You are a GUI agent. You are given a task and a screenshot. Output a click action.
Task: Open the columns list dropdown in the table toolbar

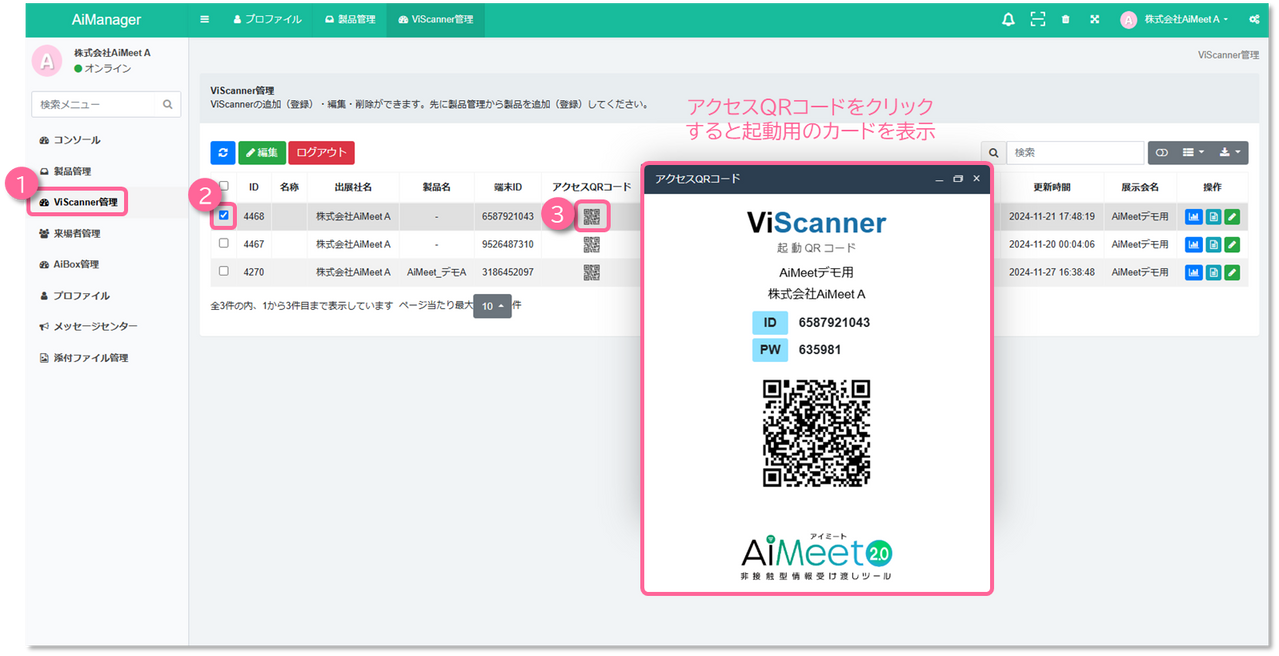coord(1193,153)
